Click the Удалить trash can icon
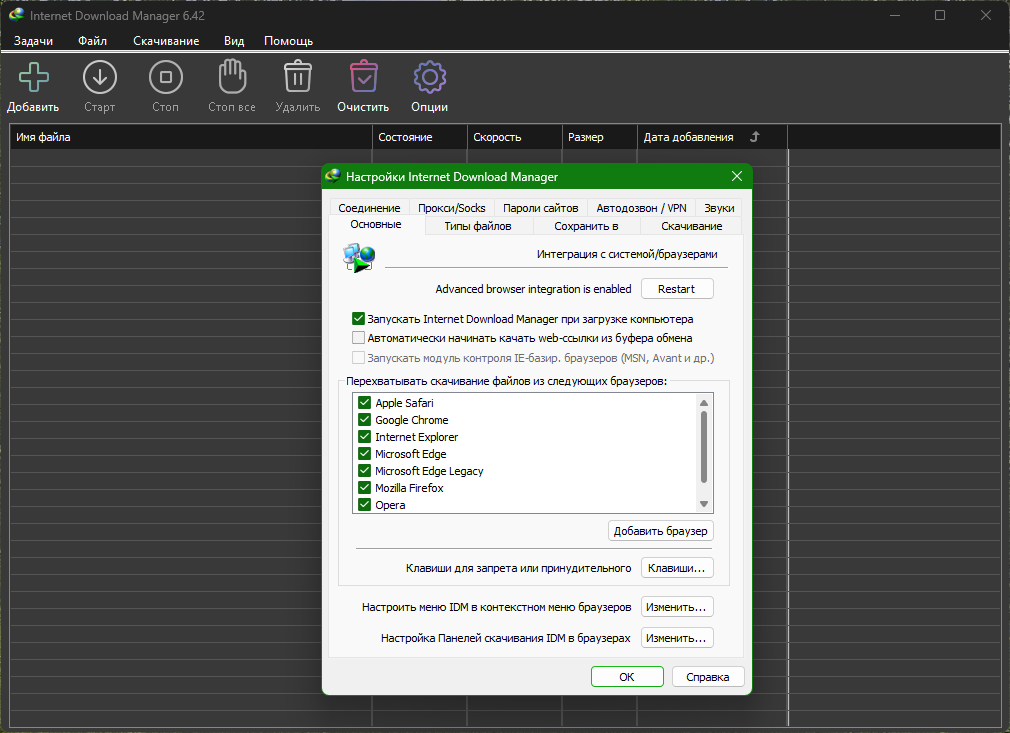The image size is (1010, 733). click(x=297, y=78)
